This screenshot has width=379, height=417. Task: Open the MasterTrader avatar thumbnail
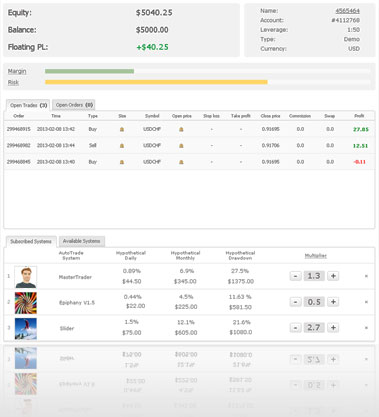tap(26, 277)
